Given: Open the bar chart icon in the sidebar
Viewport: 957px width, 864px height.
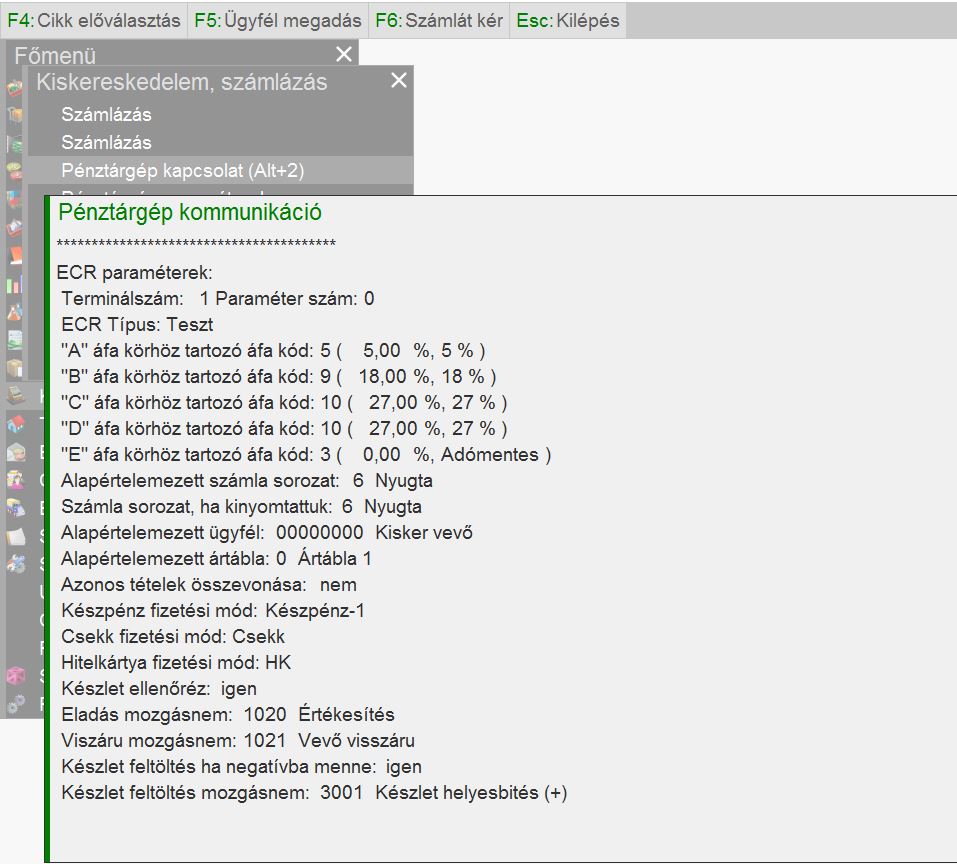Looking at the screenshot, I should (x=15, y=284).
